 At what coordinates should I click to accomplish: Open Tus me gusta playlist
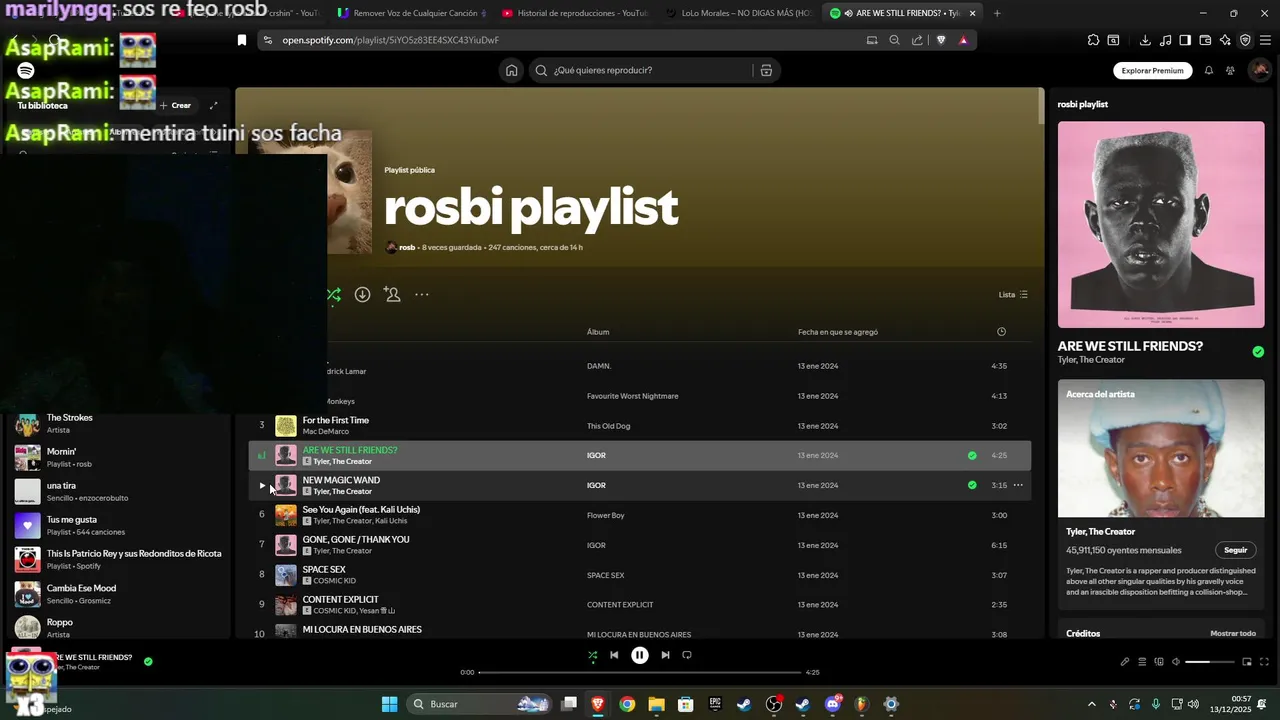point(118,525)
